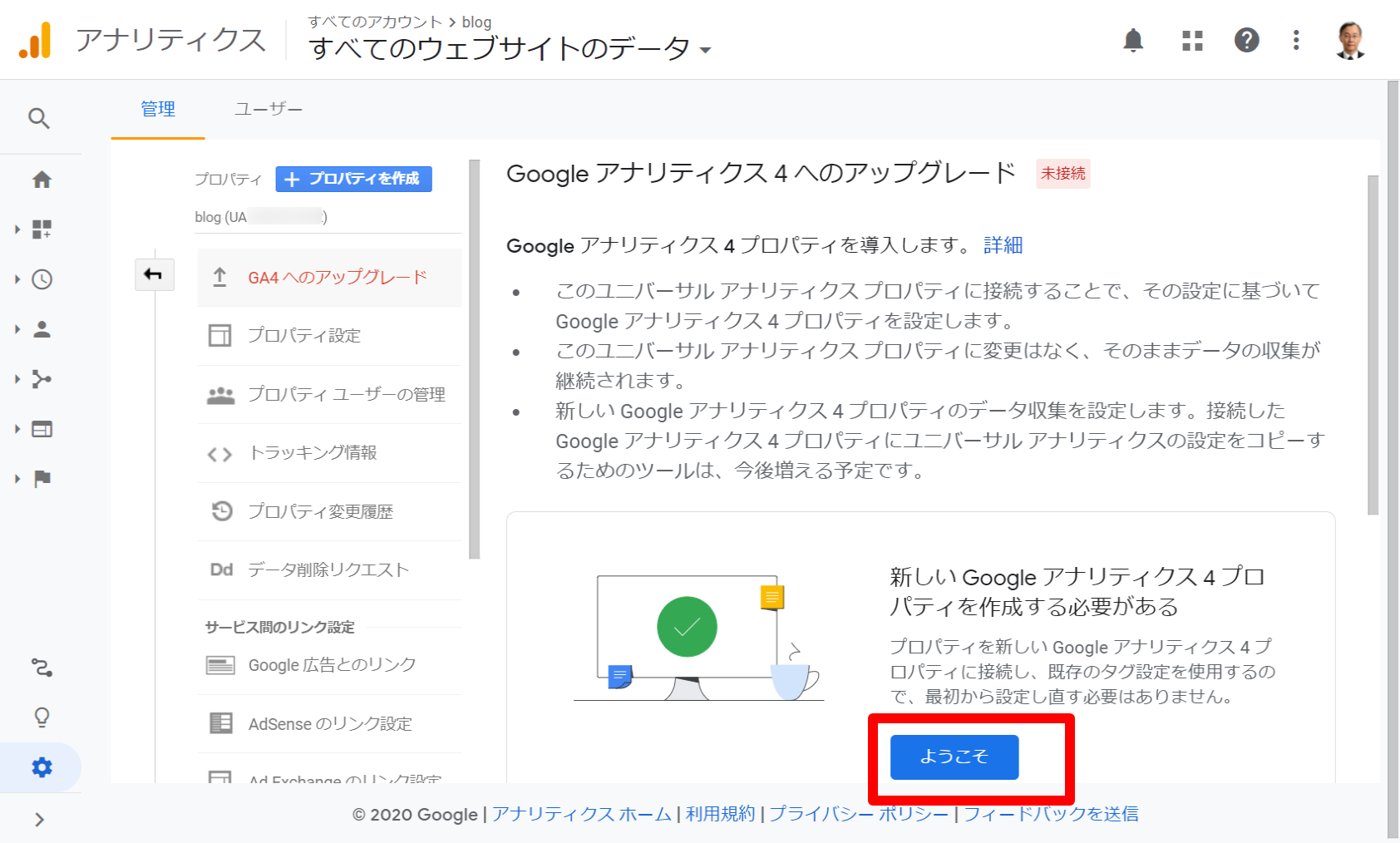Screen dimensions: 1400x843
Task: Open アナリティクス ホーム footer link
Action: tap(581, 814)
